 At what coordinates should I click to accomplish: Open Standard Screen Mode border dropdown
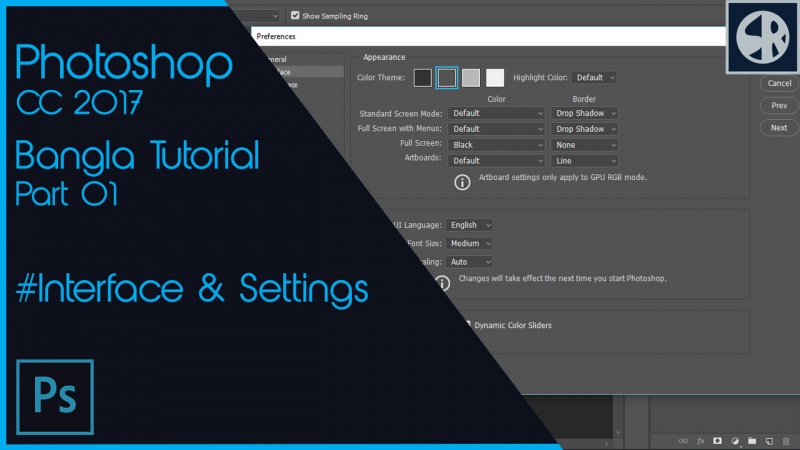tap(585, 113)
